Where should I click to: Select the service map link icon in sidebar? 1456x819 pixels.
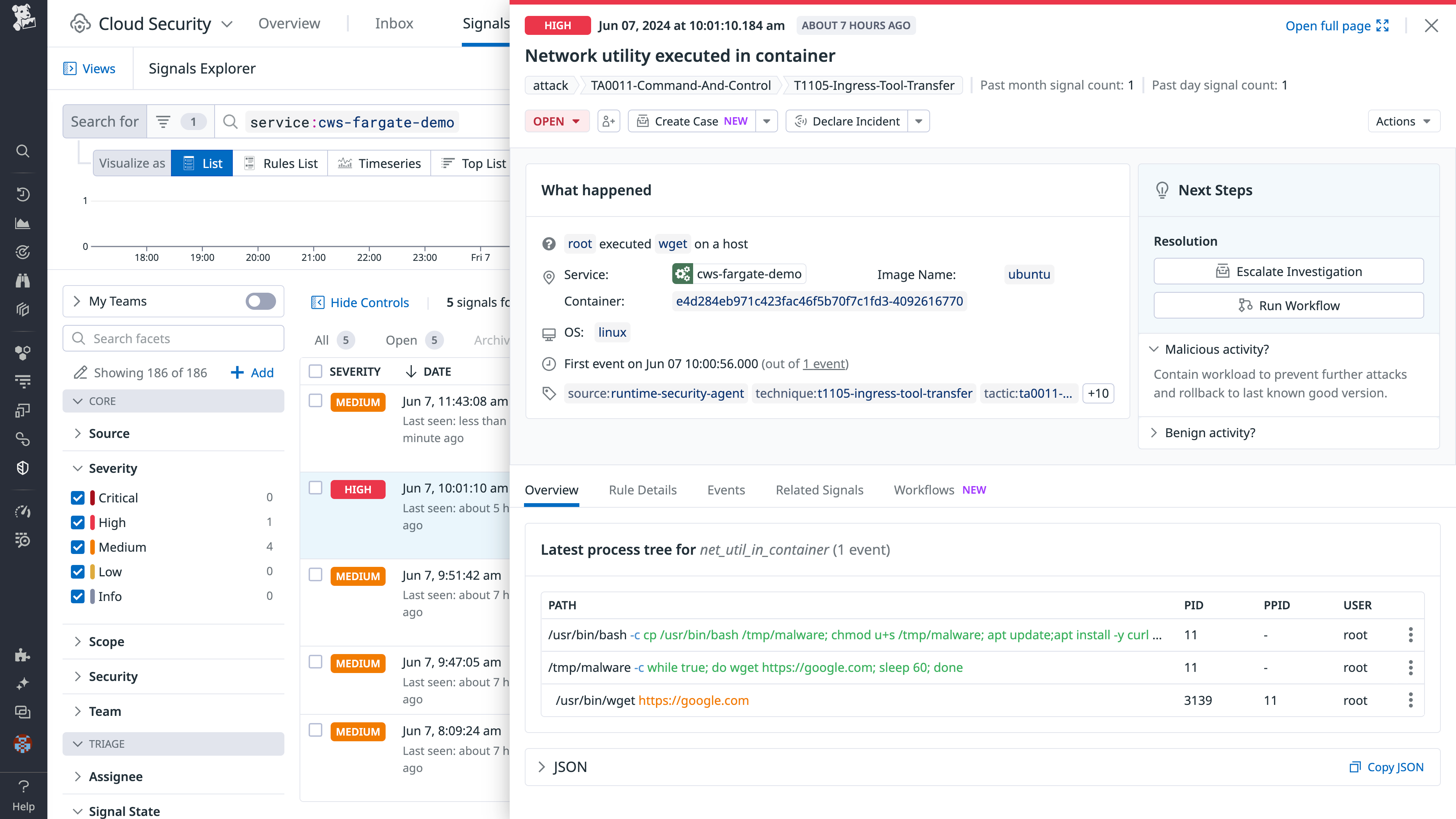[23, 439]
